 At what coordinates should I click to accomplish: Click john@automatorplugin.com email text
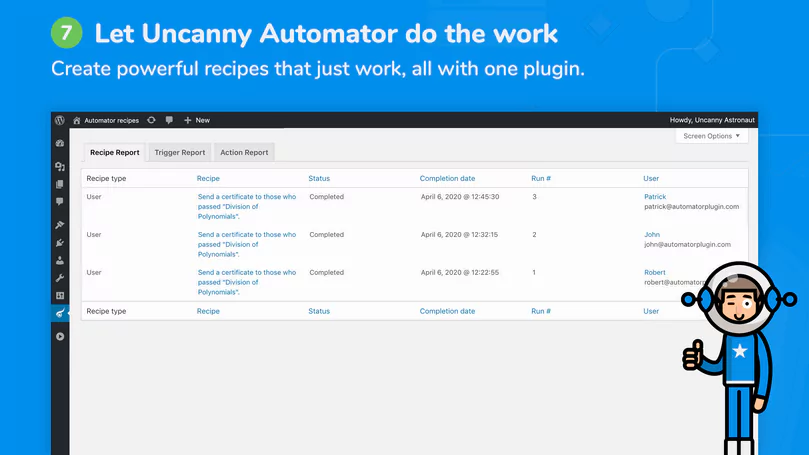tap(687, 245)
